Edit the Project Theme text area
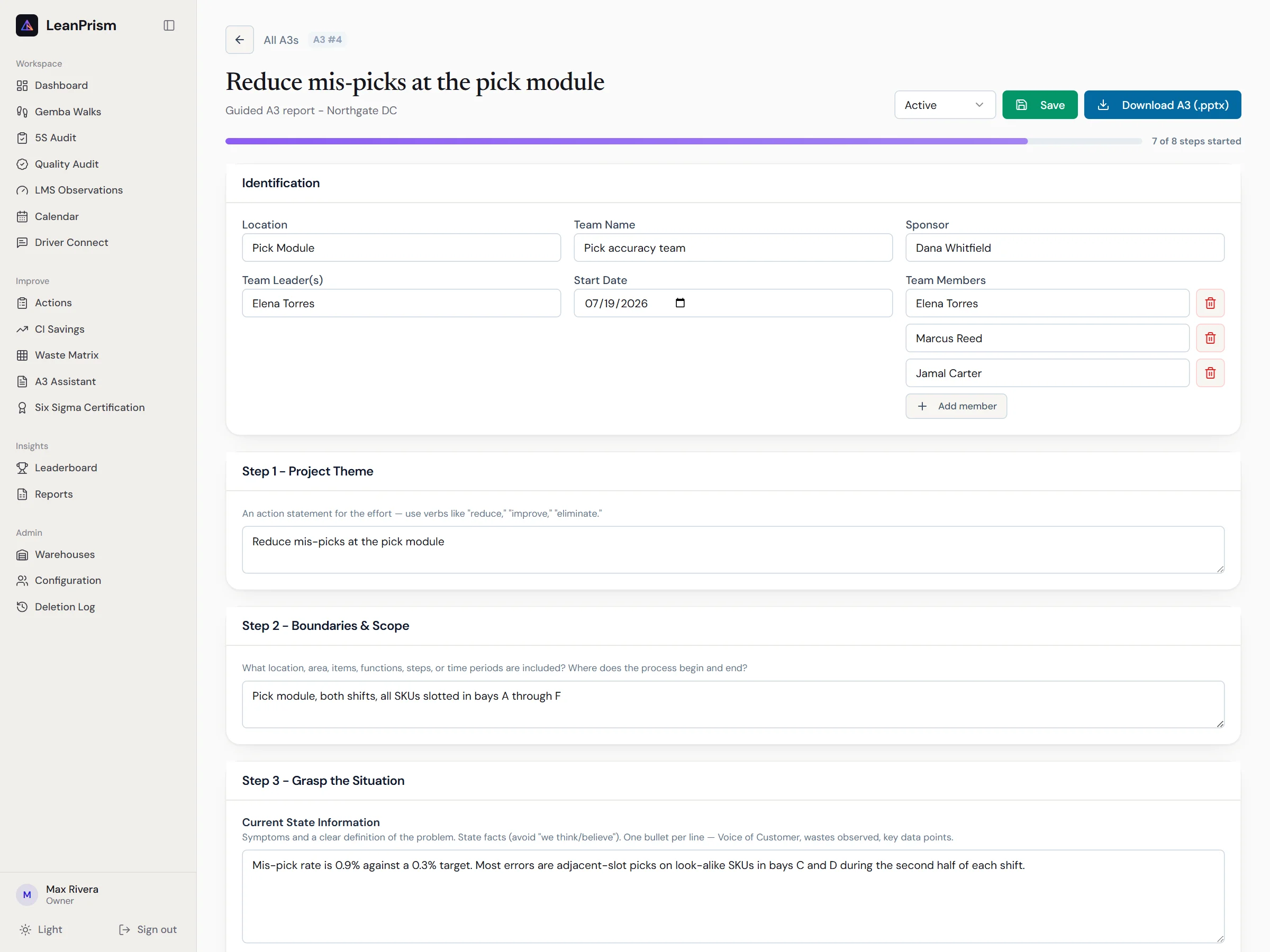The width and height of the screenshot is (1270, 952). point(733,550)
